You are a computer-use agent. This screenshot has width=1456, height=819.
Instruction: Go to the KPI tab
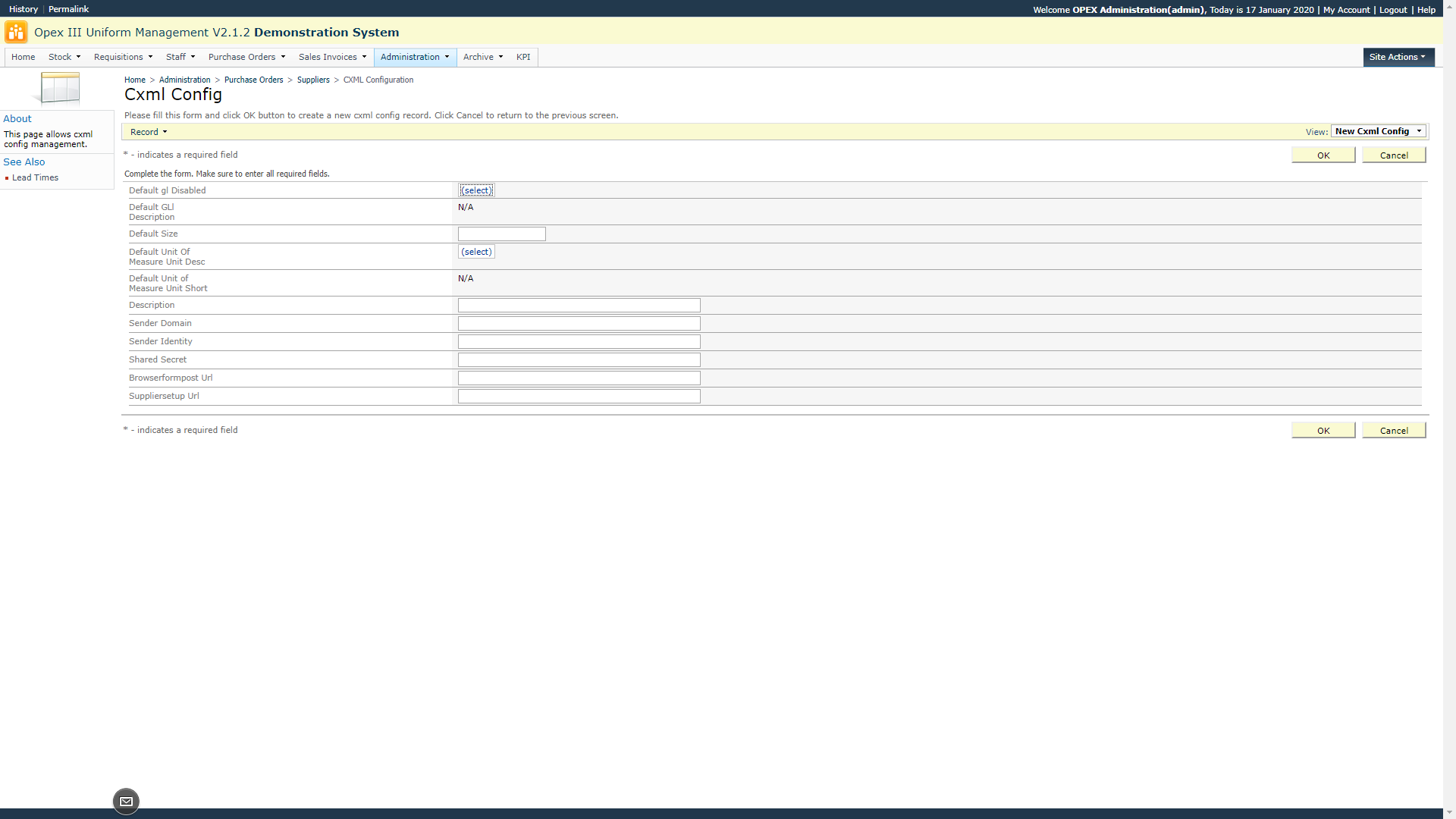coord(523,57)
